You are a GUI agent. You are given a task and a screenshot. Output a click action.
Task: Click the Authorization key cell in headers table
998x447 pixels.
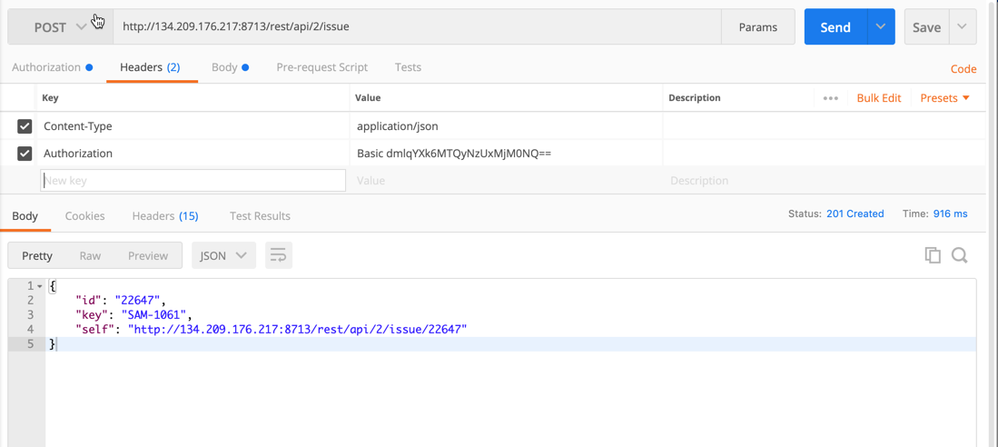coord(193,153)
